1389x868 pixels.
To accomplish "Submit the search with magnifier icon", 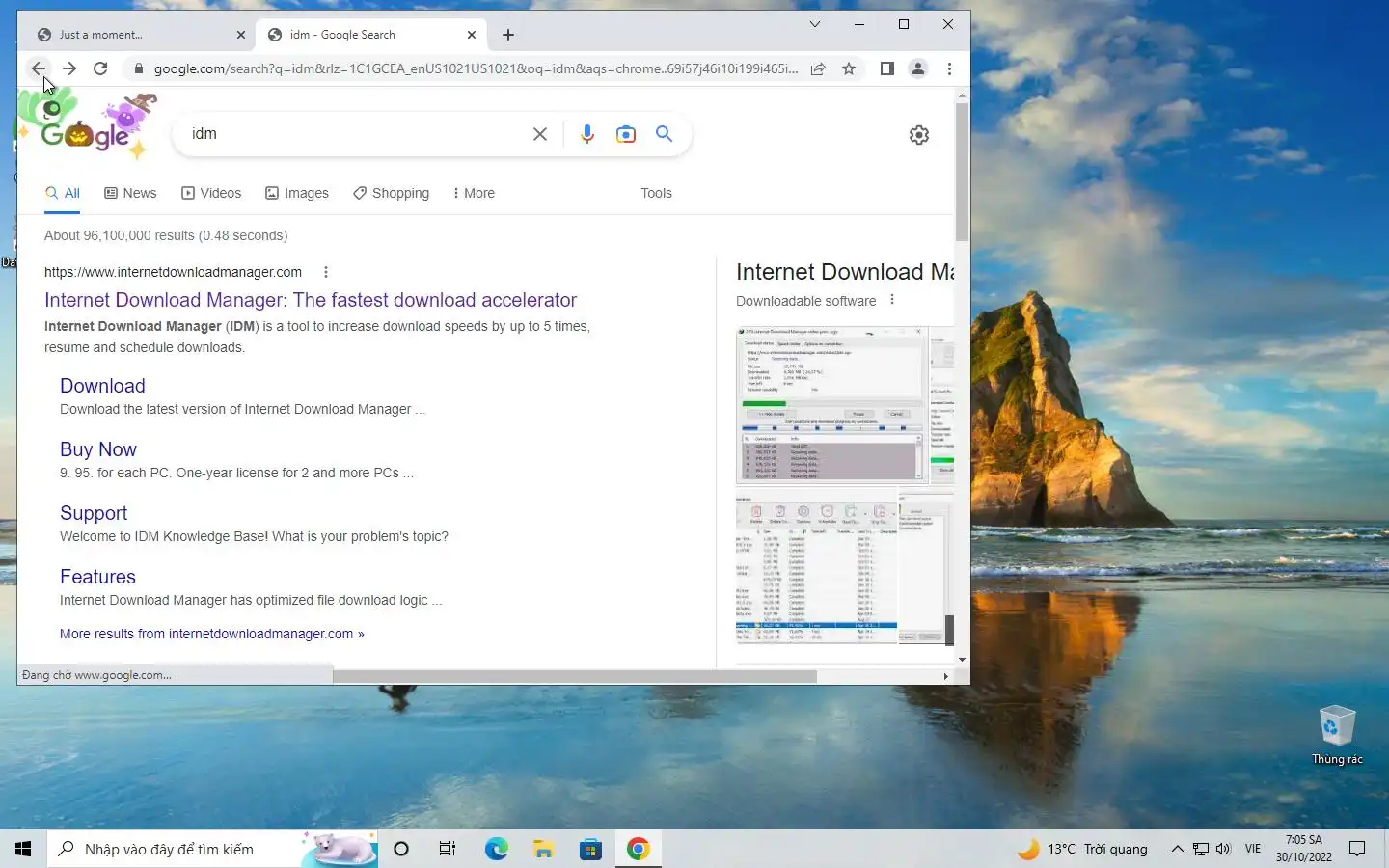I will 665,134.
